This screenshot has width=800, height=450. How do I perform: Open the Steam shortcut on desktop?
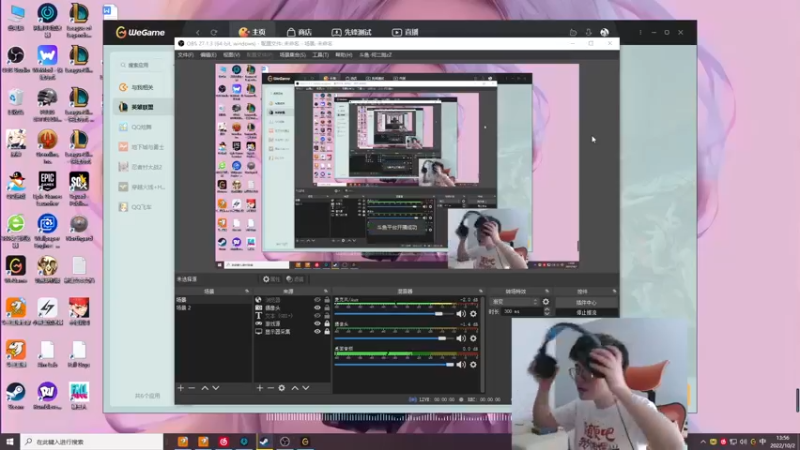click(16, 396)
